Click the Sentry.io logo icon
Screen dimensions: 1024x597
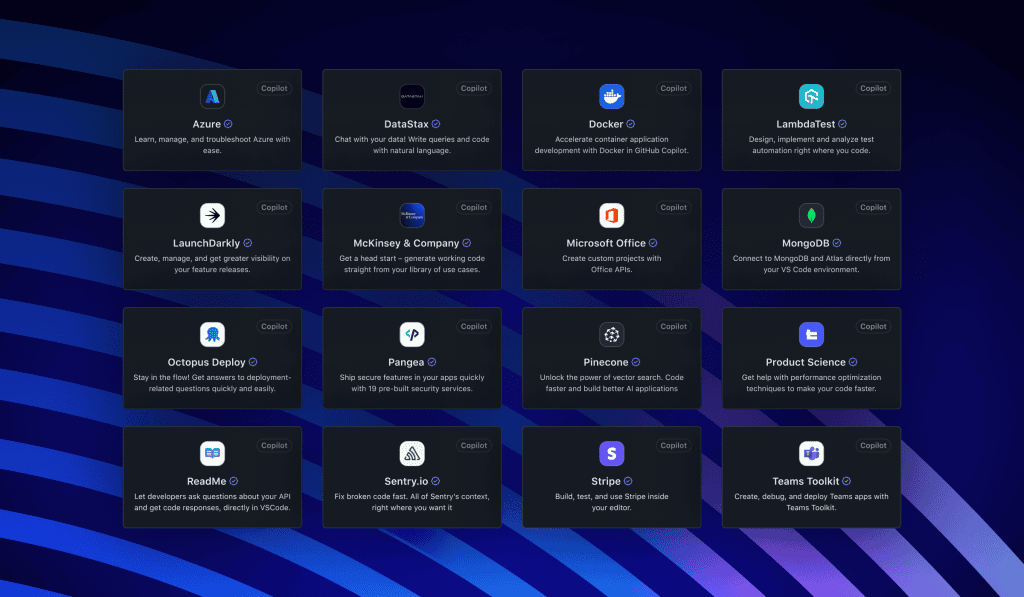(x=412, y=453)
